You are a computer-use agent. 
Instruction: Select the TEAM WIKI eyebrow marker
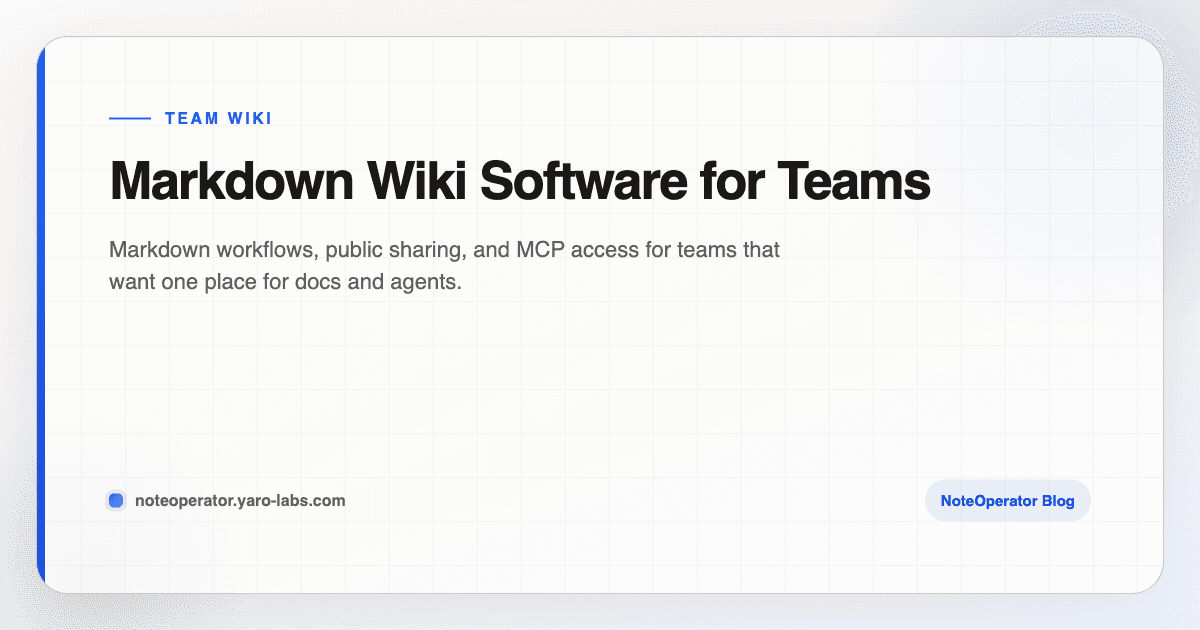point(218,118)
